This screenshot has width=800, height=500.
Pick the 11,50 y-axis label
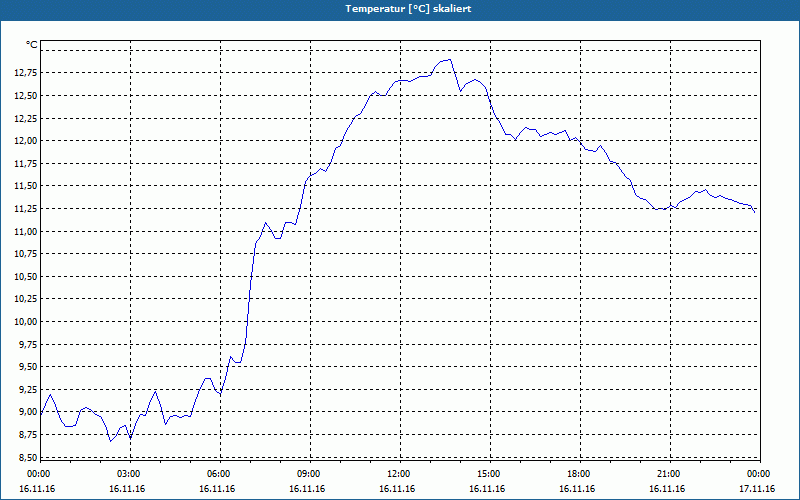26,186
